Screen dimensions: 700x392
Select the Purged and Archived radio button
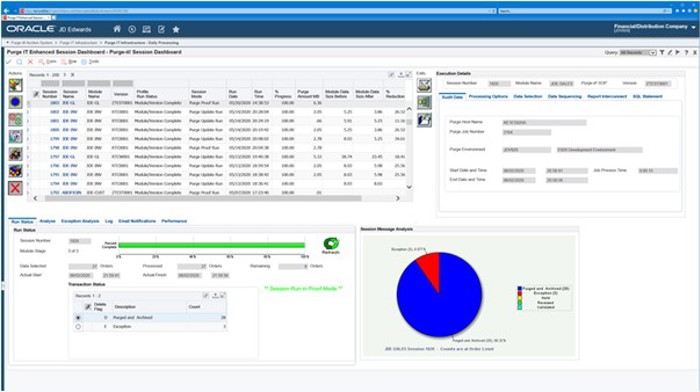pos(78,317)
